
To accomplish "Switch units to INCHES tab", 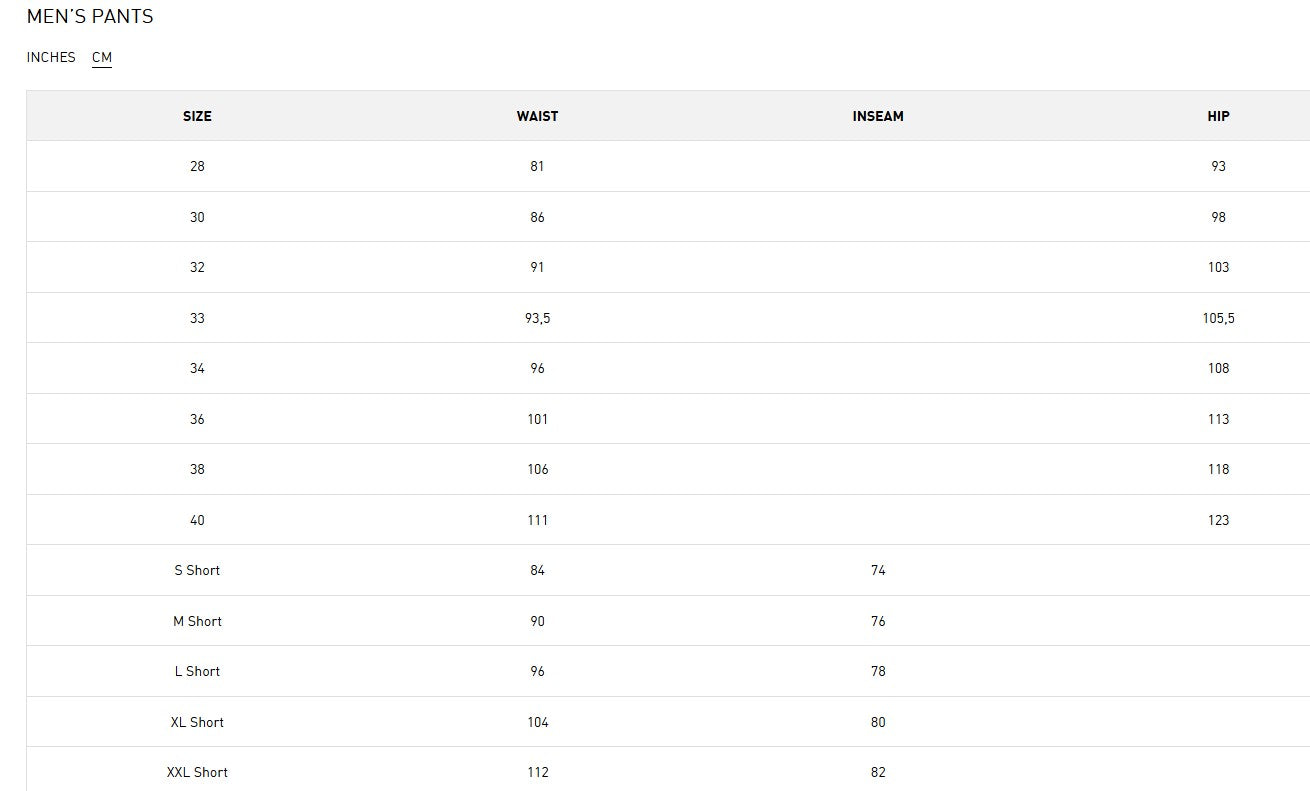I will 51,57.
